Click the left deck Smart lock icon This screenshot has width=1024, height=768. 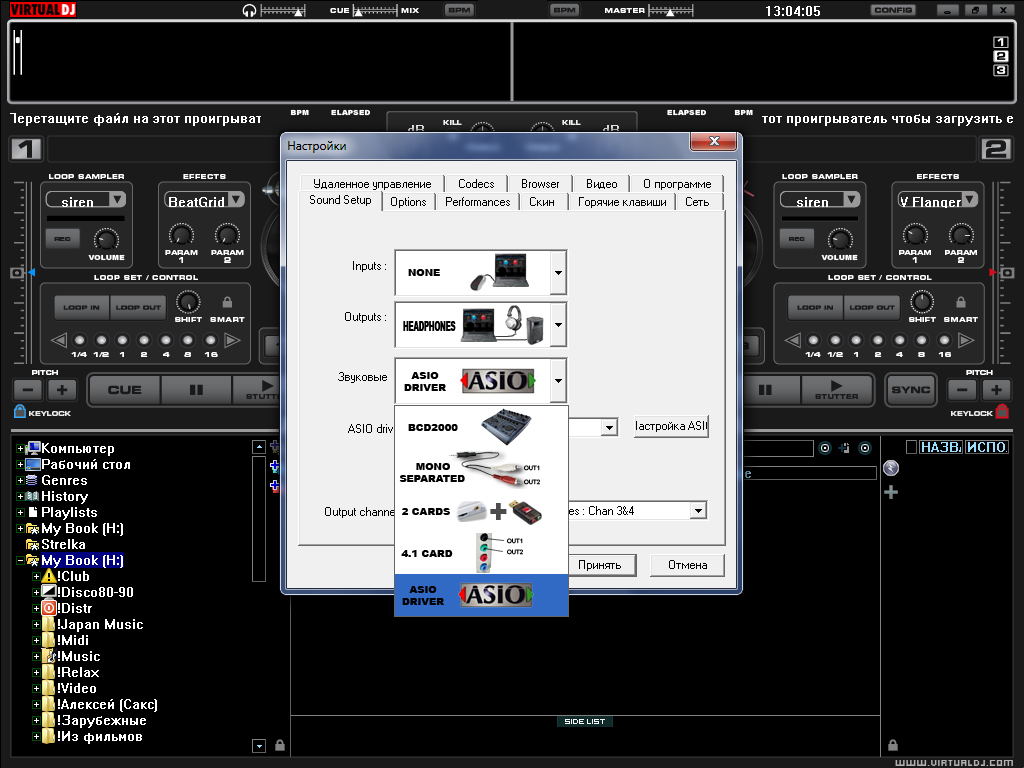[227, 302]
